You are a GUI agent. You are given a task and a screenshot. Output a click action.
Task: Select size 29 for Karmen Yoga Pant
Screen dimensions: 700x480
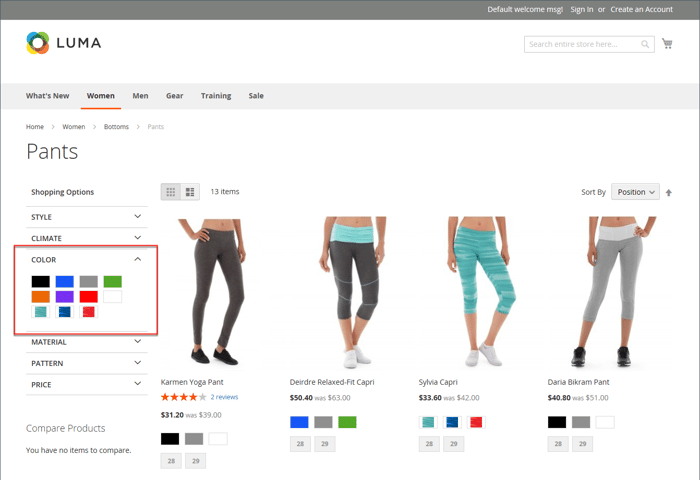[196, 461]
